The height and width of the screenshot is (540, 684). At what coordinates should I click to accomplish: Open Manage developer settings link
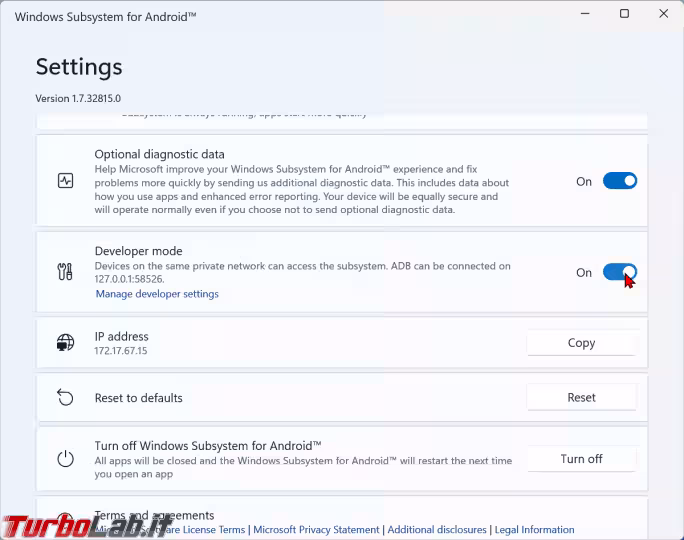[157, 294]
